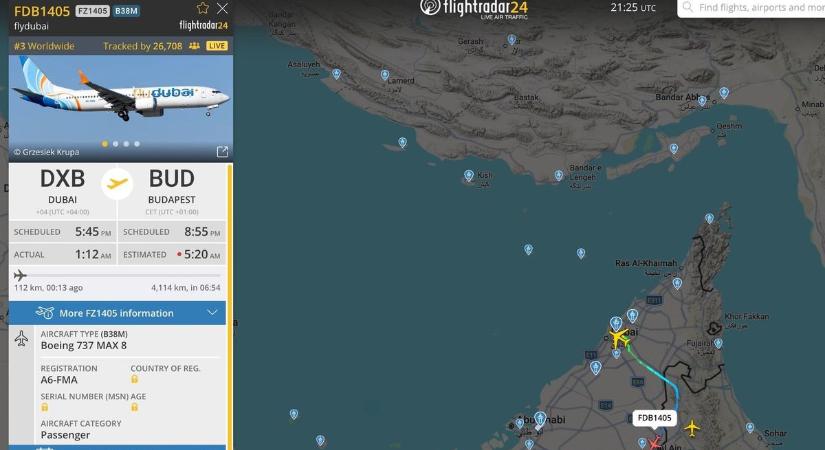The image size is (825, 450).
Task: Click the yellow plane icon over Dubai
Action: (x=619, y=337)
